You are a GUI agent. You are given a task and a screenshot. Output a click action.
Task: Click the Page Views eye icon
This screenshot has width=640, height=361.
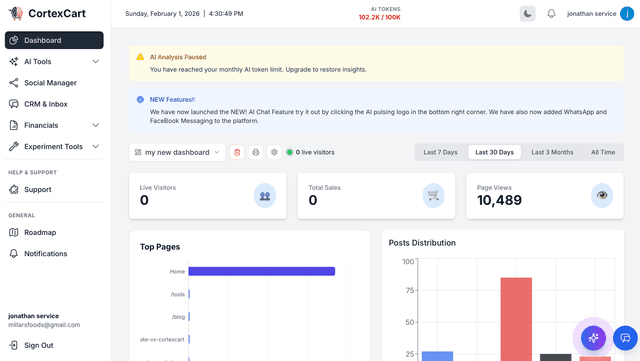click(602, 196)
